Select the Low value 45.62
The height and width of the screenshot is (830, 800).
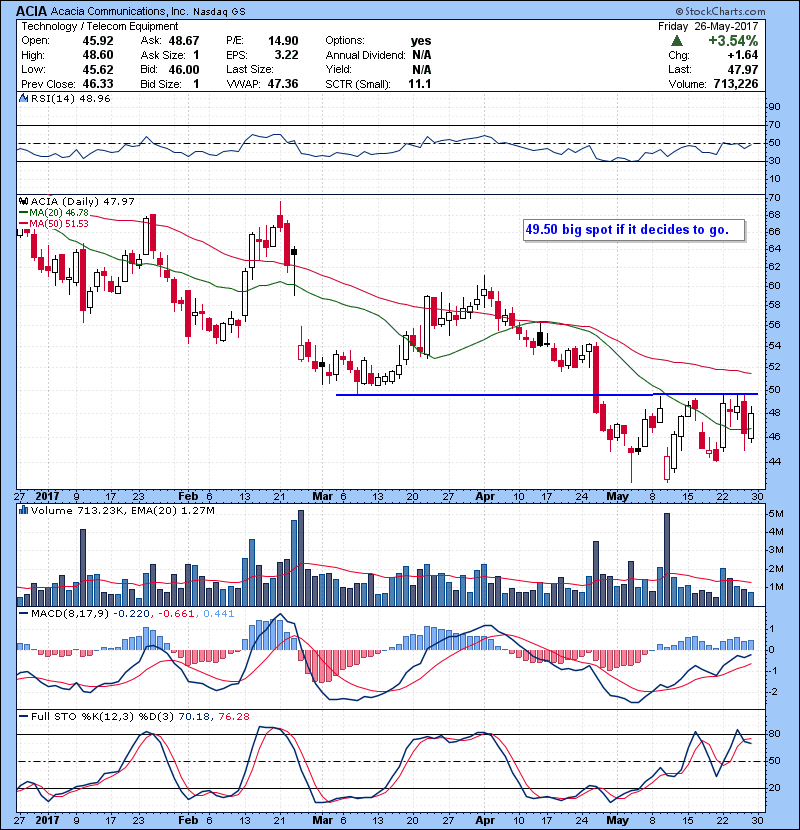(x=98, y=69)
